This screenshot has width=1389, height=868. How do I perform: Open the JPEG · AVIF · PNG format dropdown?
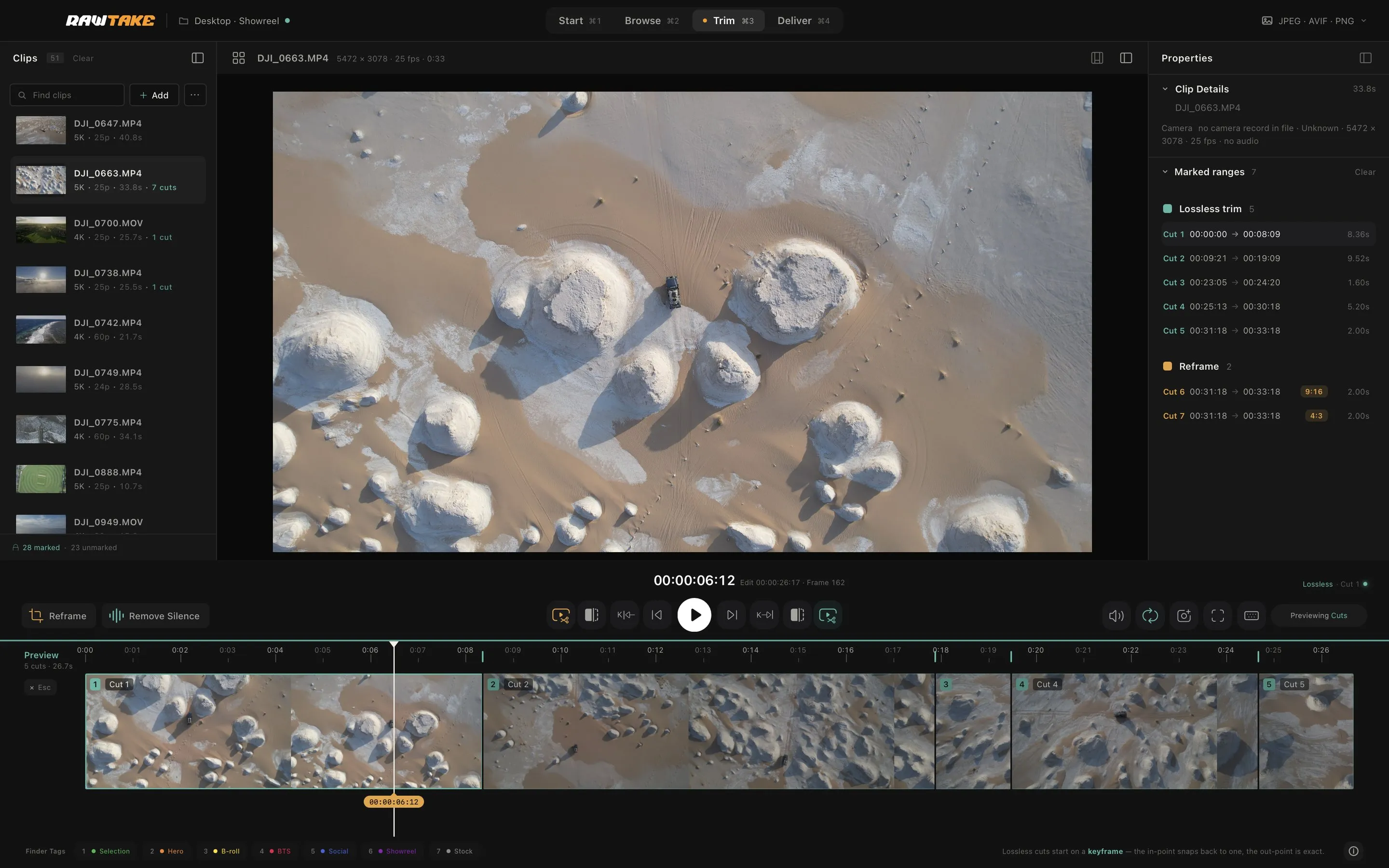tap(1314, 21)
